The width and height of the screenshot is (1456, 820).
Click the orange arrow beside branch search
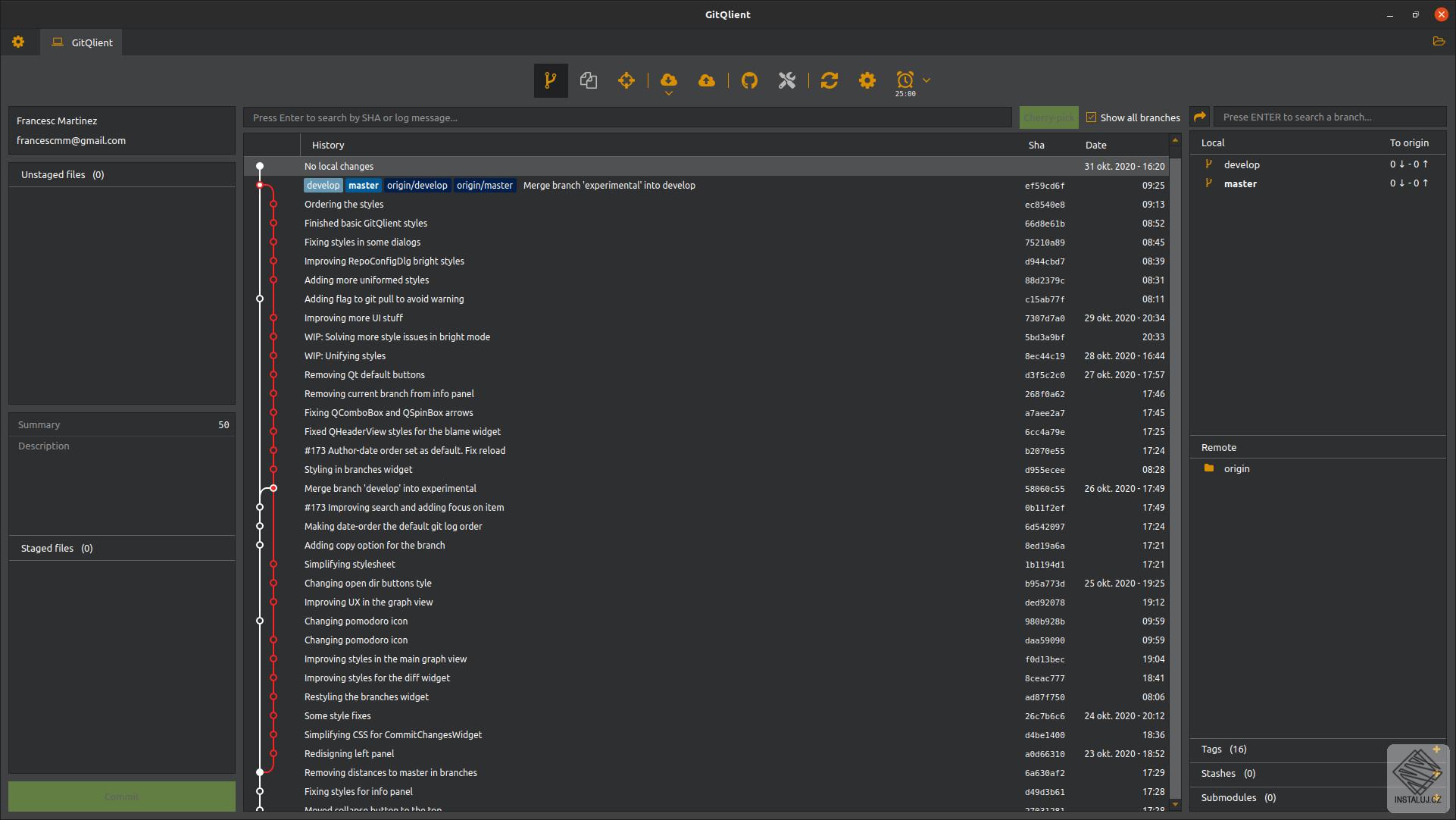coord(1200,117)
